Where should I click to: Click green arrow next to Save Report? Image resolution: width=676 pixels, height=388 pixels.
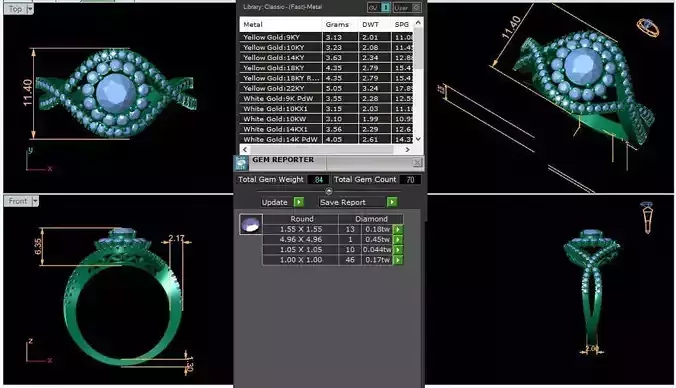(391, 202)
